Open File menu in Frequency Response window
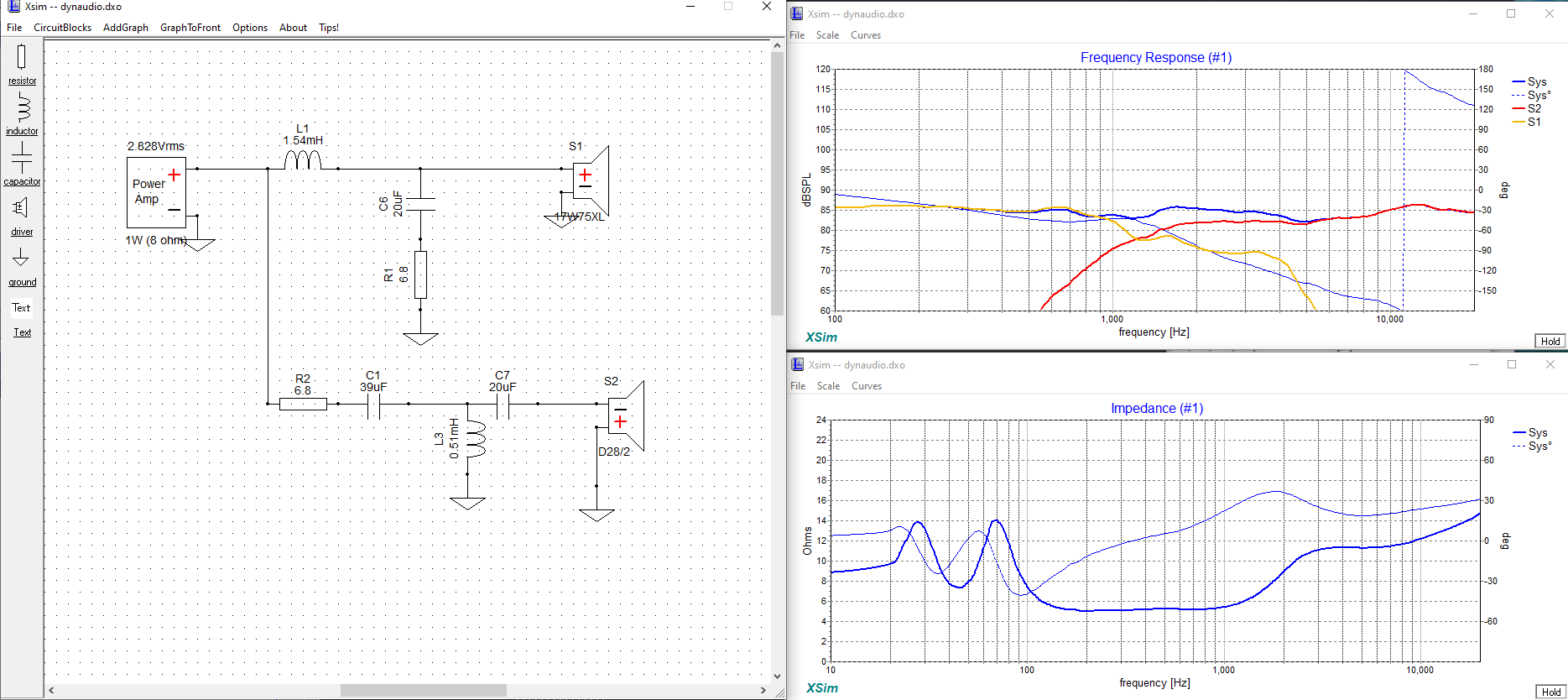The height and width of the screenshot is (700, 1568). [797, 35]
